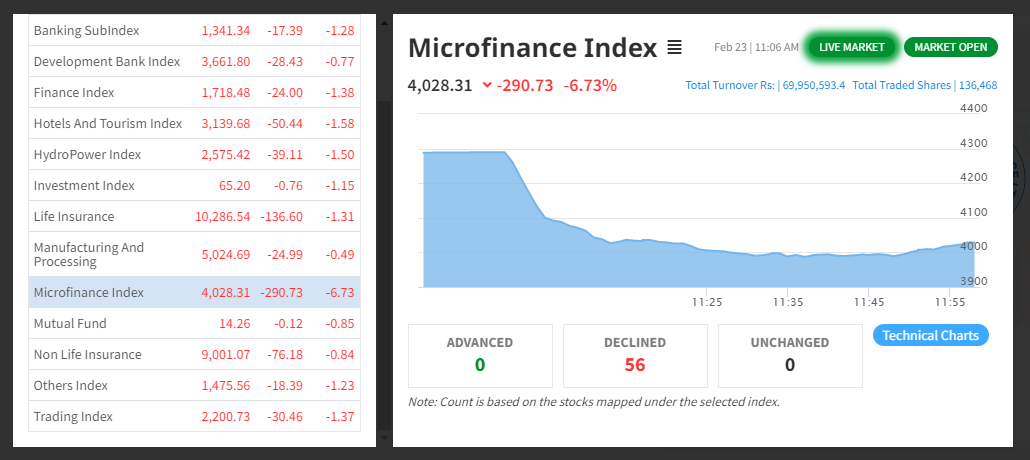The height and width of the screenshot is (460, 1030).
Task: Click the red down-arrow change indicator
Action: click(487, 85)
